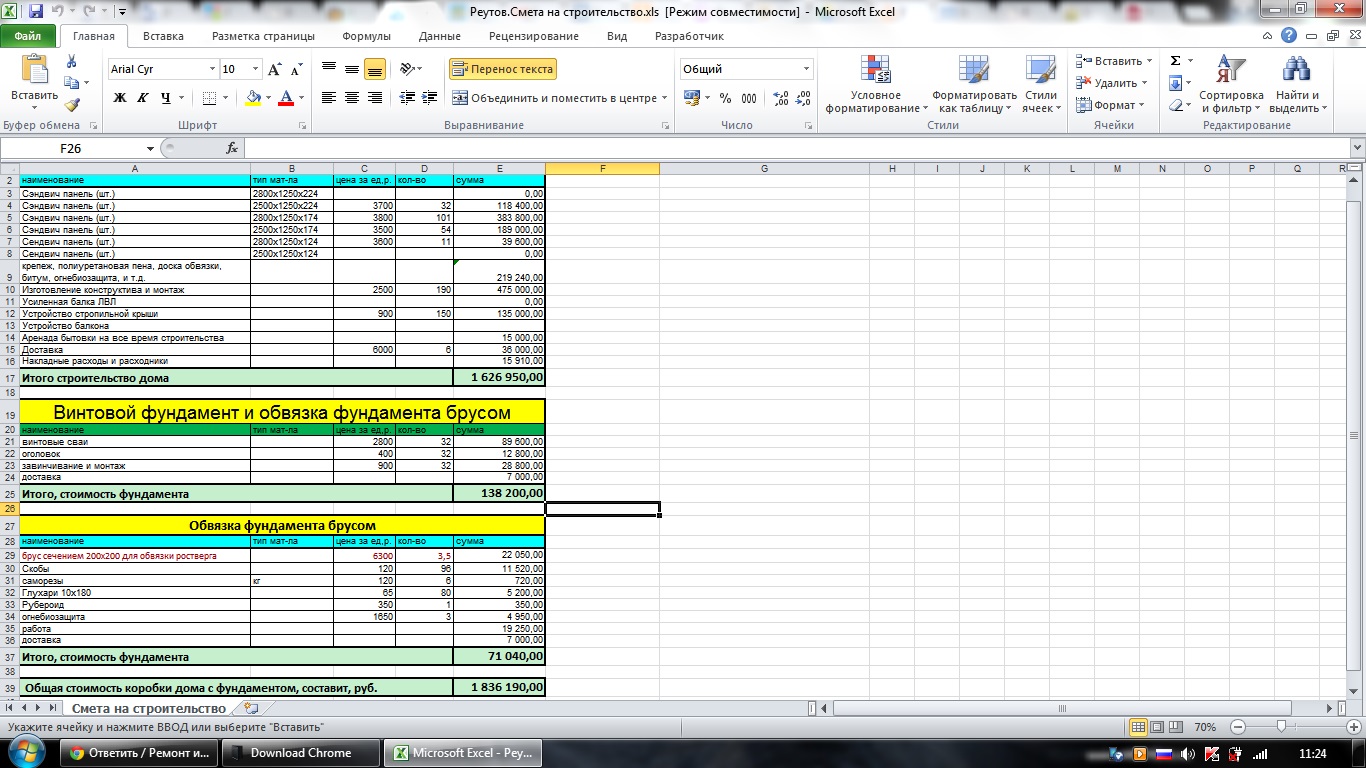1366x768 pixels.
Task: Click Find and Select (Найти и выделить) binoculars
Action: coord(1297,84)
